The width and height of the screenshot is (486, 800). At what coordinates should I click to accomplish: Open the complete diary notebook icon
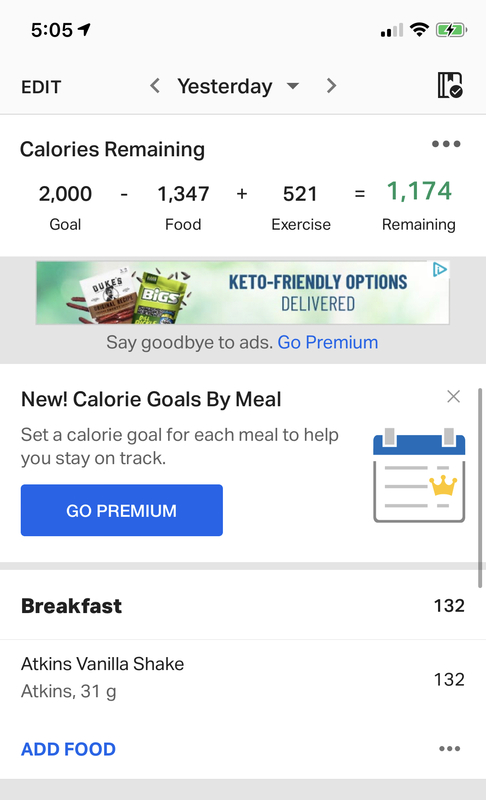(450, 85)
